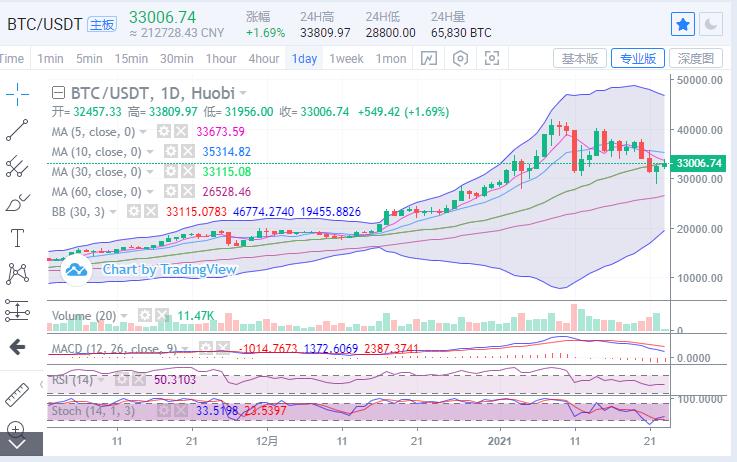Remove the MA 30 indicator
This screenshot has height=462, width=737.
(188, 172)
